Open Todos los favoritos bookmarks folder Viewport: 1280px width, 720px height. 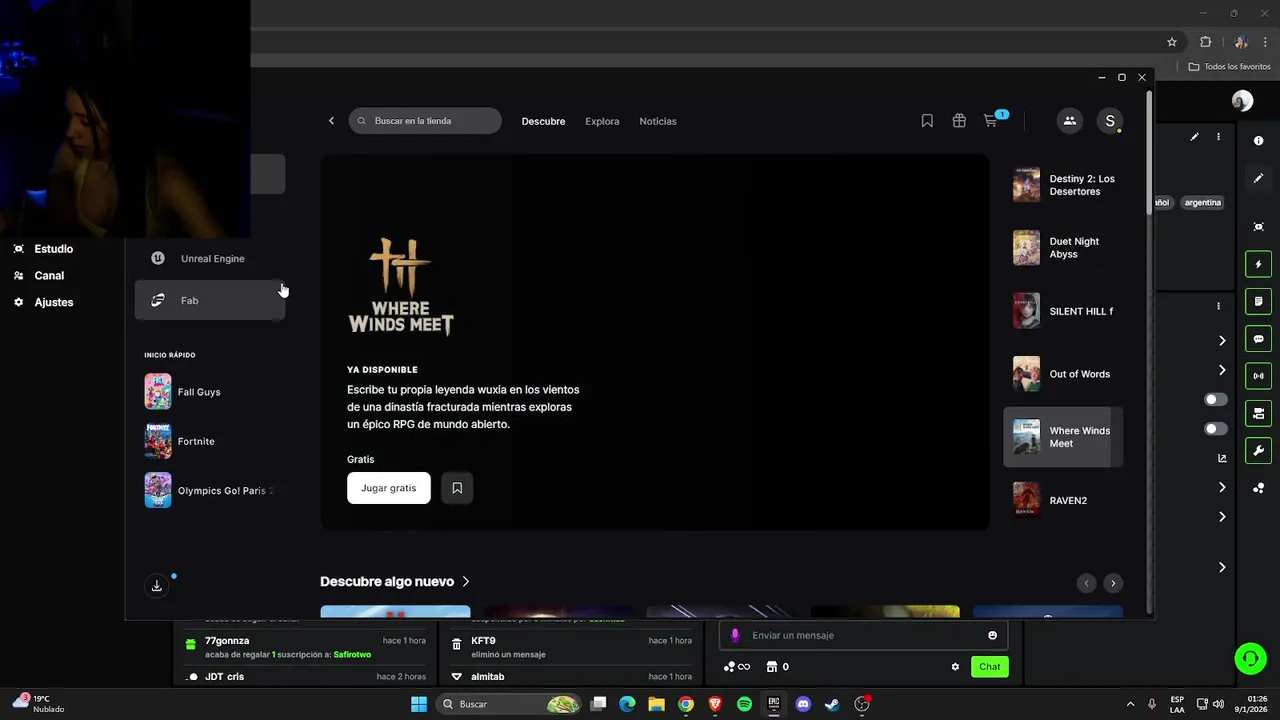[x=1229, y=67]
